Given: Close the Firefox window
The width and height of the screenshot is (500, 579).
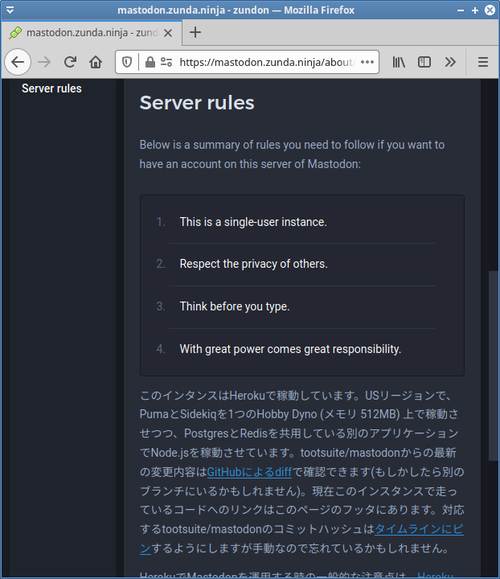Looking at the screenshot, I should point(490,10).
